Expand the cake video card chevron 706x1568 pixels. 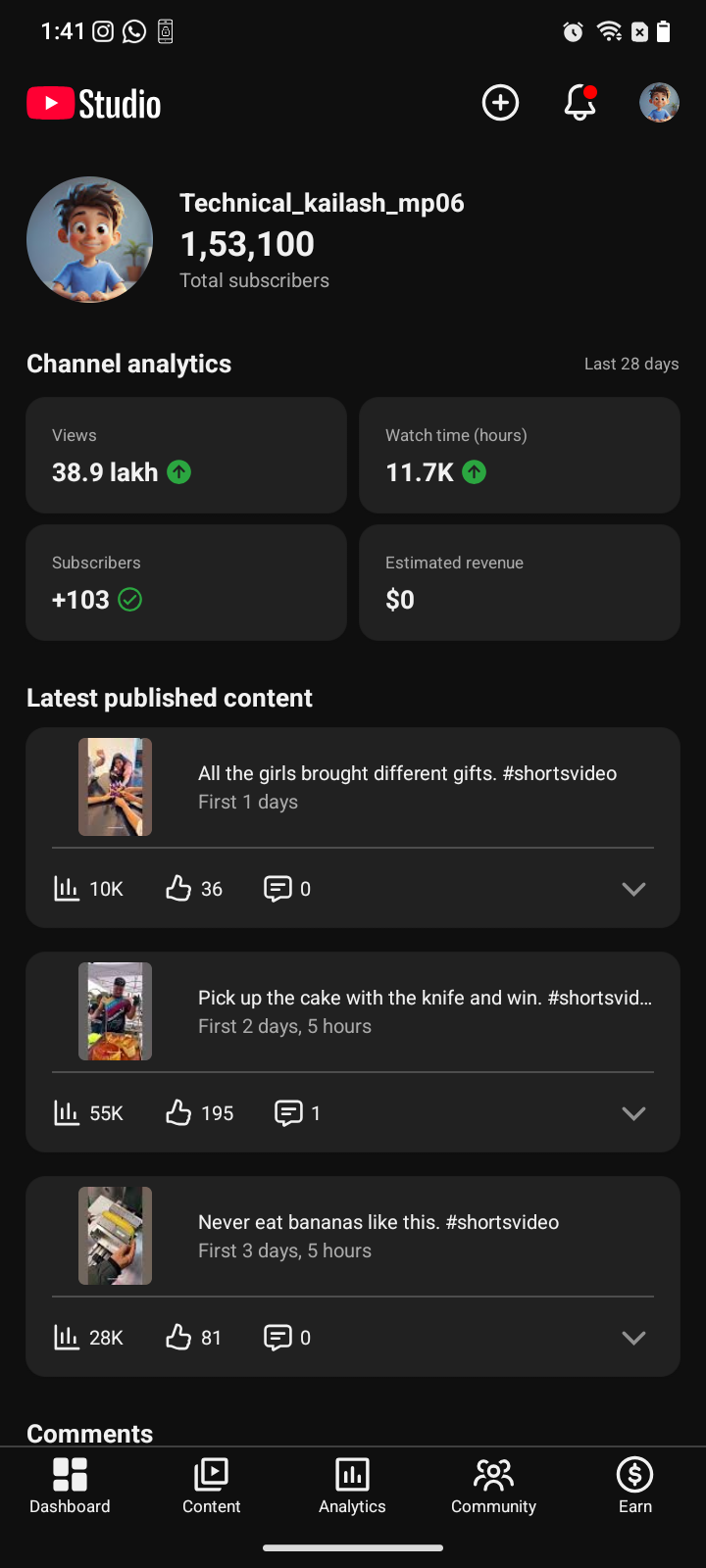point(633,1113)
